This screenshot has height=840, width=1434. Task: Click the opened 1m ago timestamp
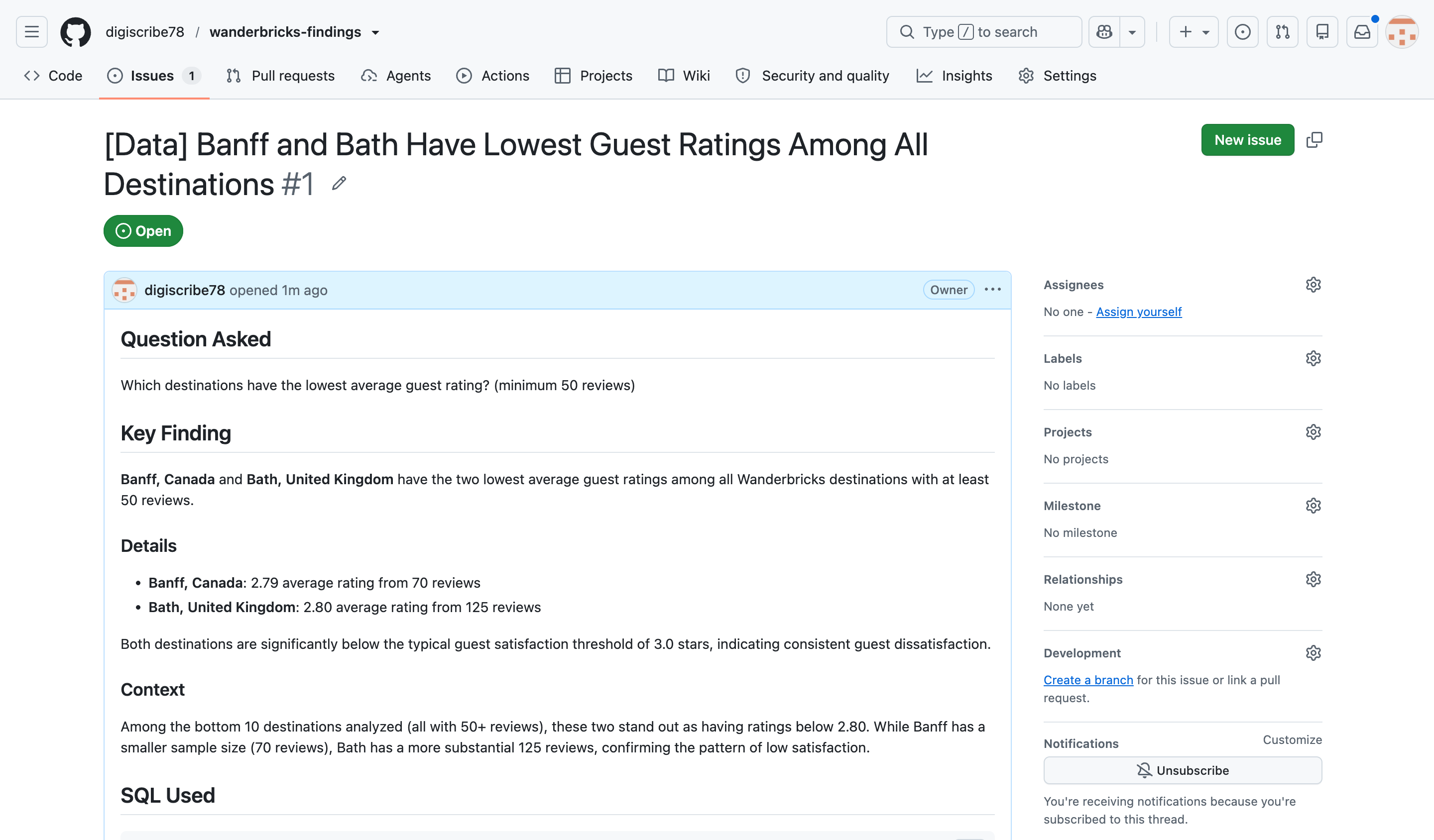tap(278, 290)
